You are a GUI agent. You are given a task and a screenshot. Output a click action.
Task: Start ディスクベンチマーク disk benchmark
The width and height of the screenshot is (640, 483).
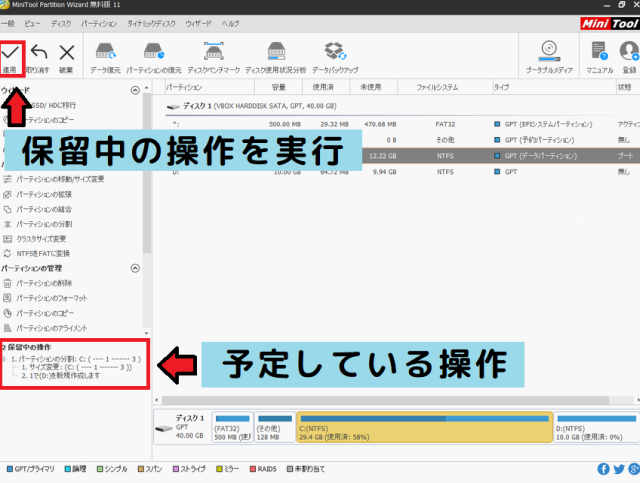[x=213, y=58]
